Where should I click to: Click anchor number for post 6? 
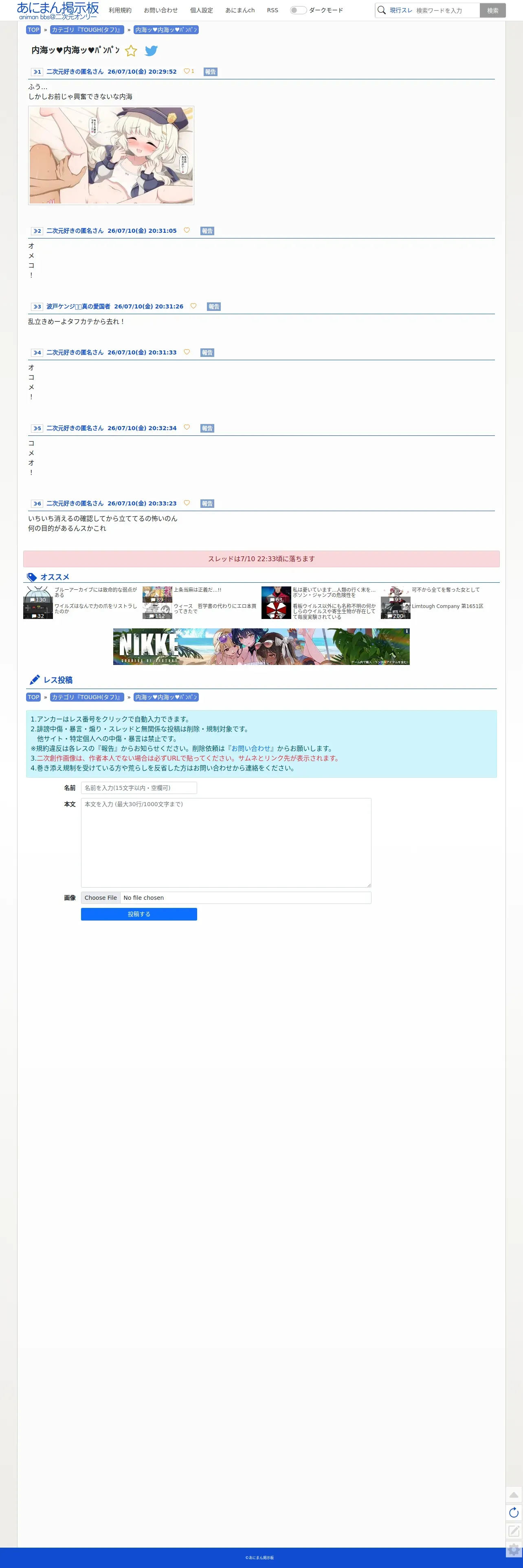(37, 503)
